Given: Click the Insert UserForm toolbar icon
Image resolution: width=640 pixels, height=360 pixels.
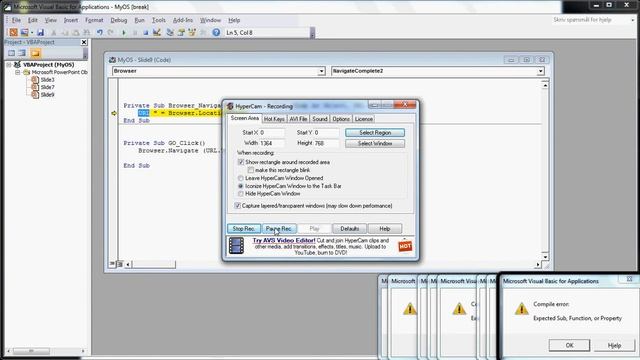Looking at the screenshot, I should (24, 32).
